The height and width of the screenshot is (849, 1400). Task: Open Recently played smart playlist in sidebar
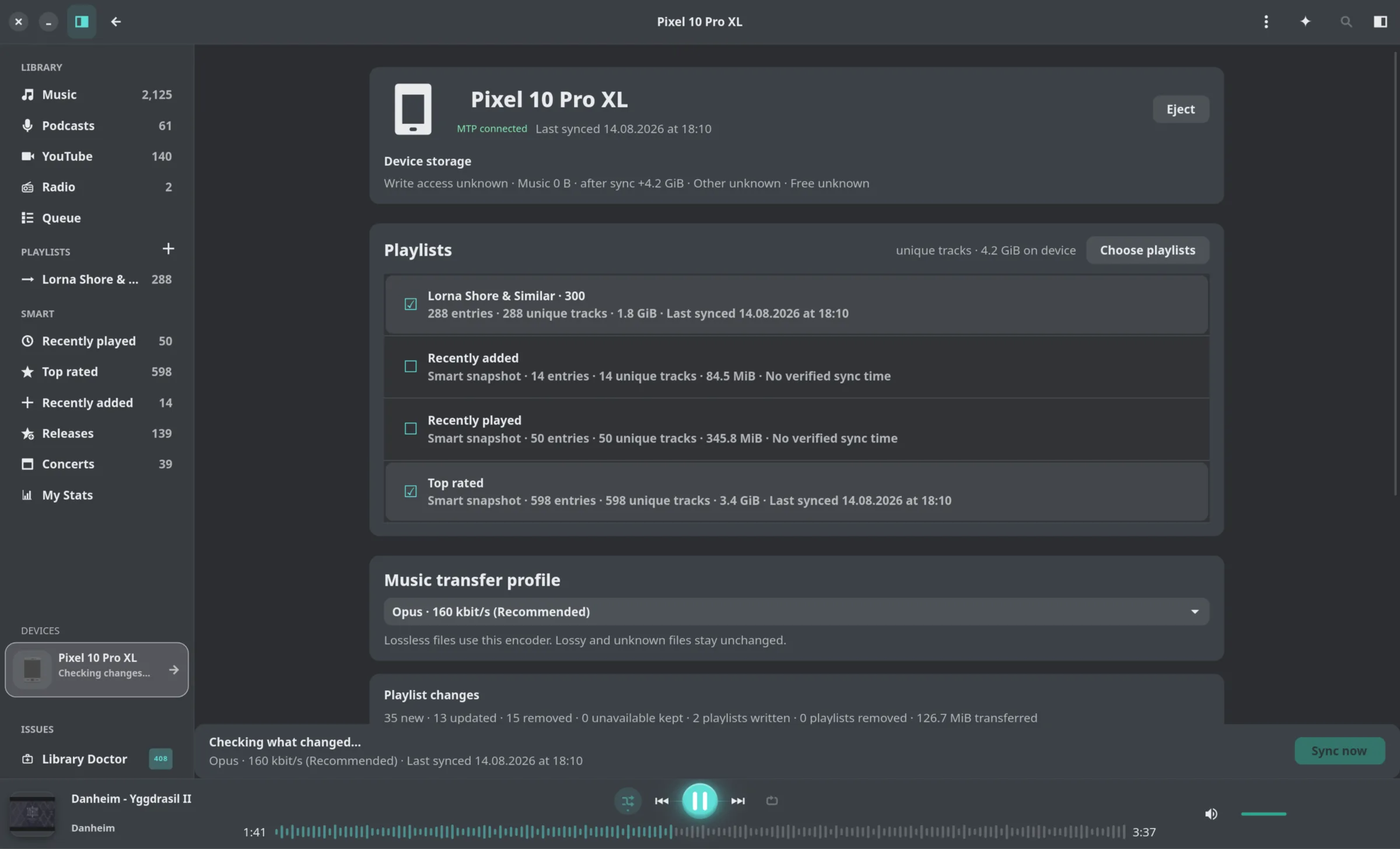coord(97,341)
